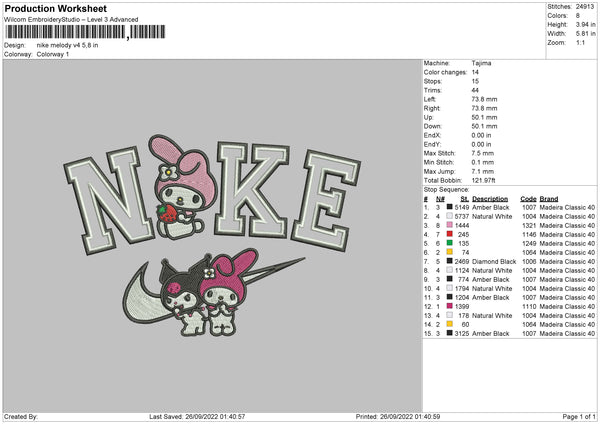
Task: Click the Stops value 15
Action: (475, 81)
